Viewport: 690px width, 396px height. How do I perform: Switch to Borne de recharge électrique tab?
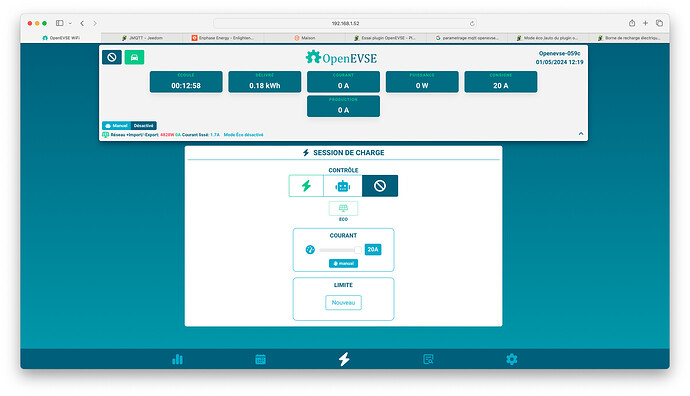click(x=629, y=38)
